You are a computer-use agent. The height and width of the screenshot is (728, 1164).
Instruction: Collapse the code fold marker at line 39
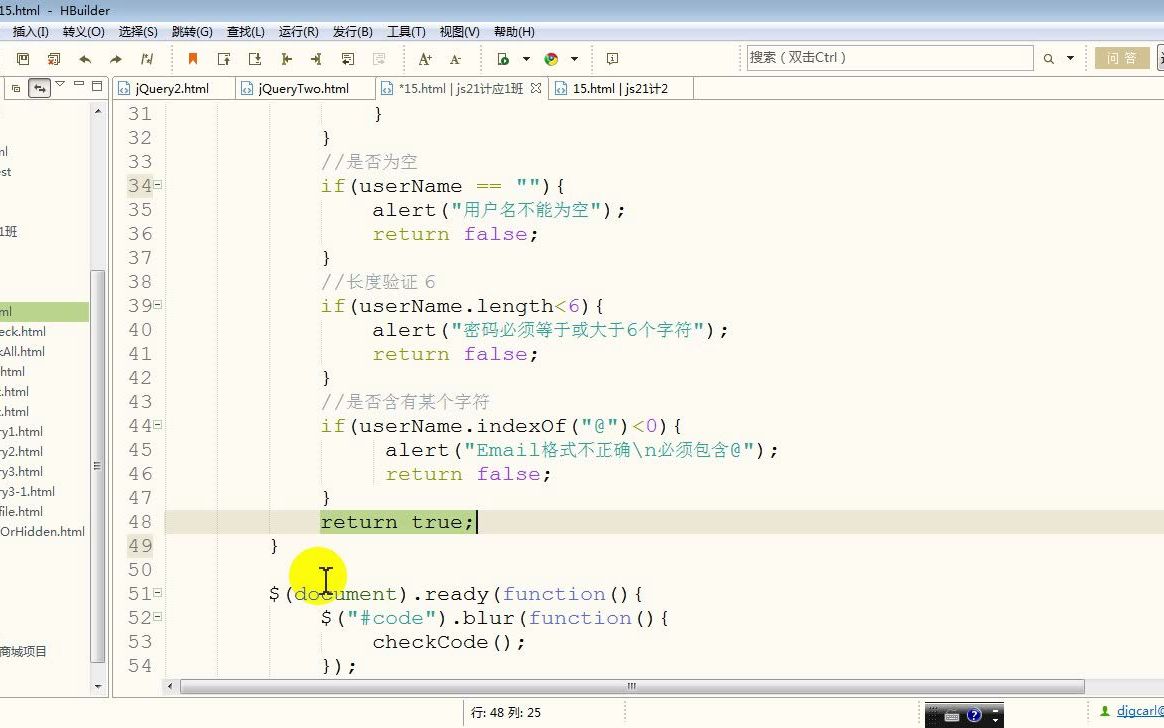pos(157,305)
